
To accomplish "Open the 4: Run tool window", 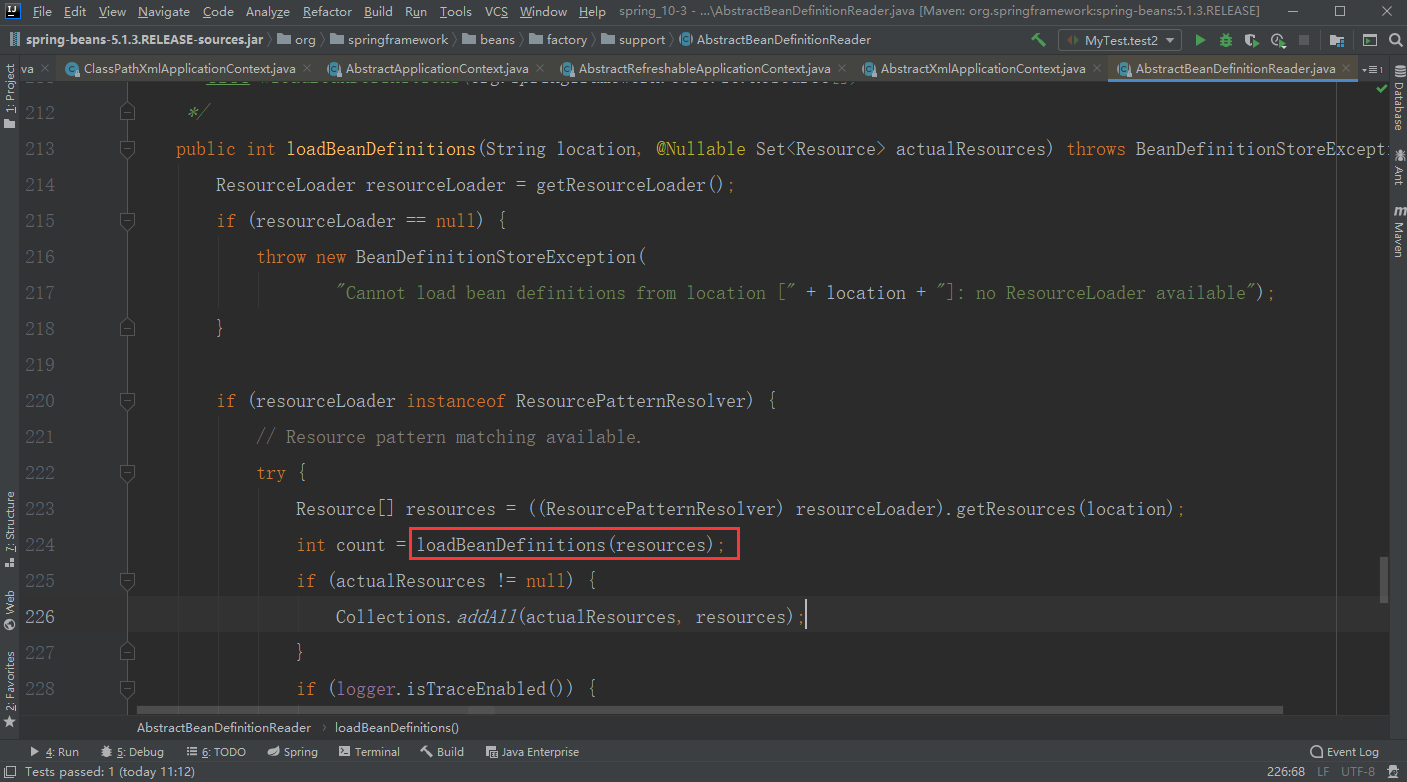I will click(x=54, y=752).
